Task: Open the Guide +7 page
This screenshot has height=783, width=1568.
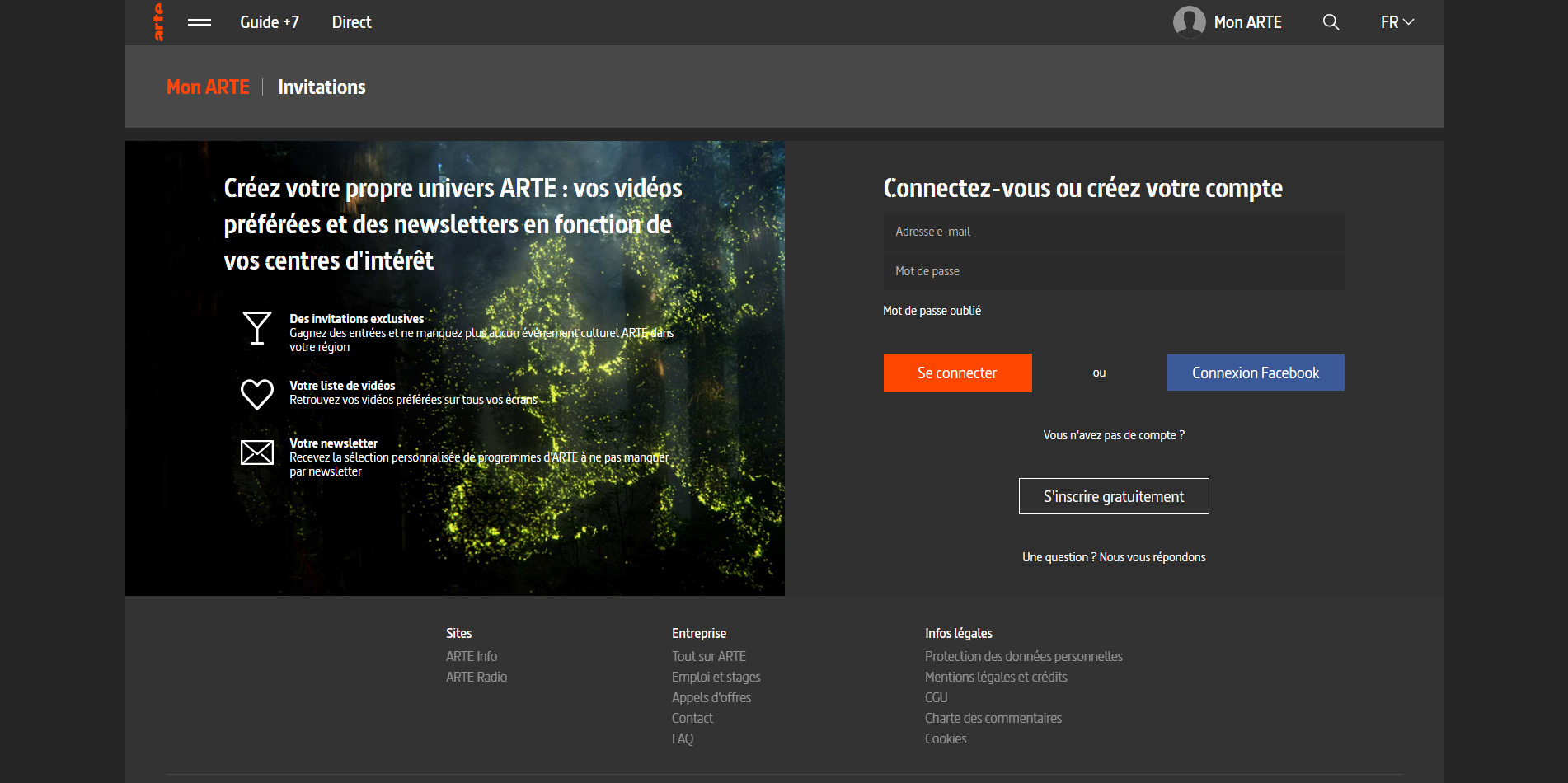Action: coord(270,22)
